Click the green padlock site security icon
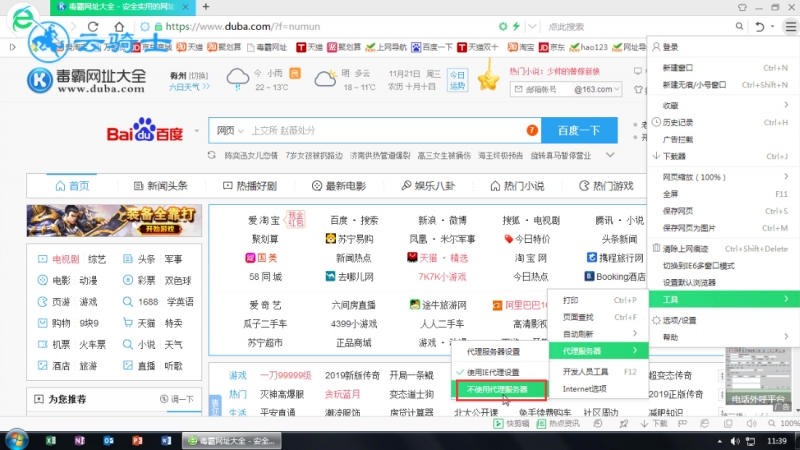Image resolution: width=800 pixels, height=450 pixels. tap(158, 27)
